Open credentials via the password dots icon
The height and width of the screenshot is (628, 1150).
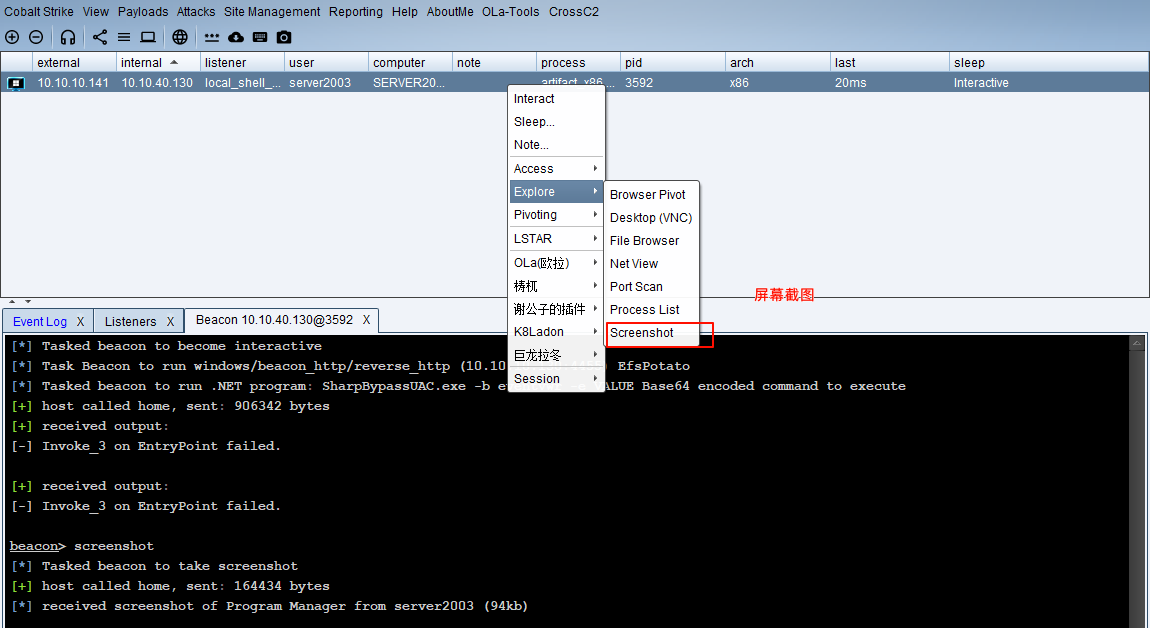[212, 37]
